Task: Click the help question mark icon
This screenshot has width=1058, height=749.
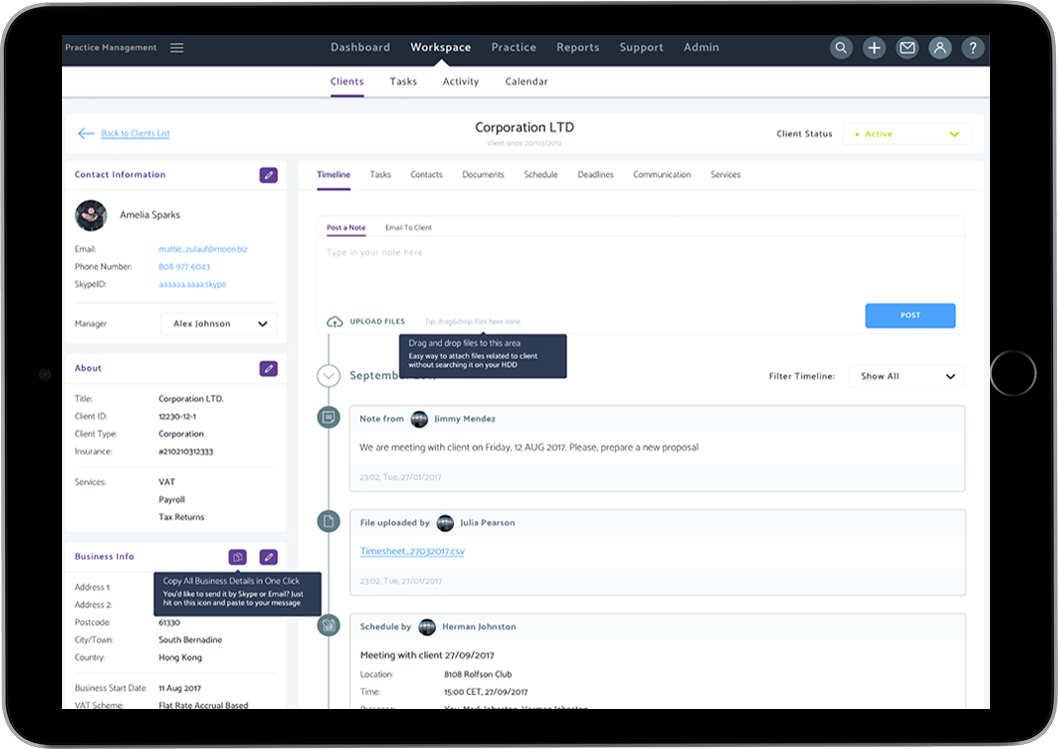Action: 972,48
